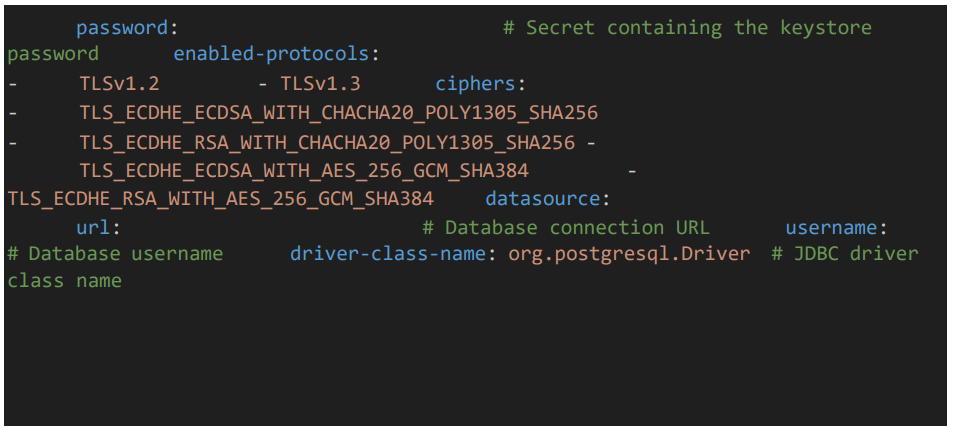The width and height of the screenshot is (953, 428).
Task: Select the TLSv1.2 value
Action: click(120, 83)
